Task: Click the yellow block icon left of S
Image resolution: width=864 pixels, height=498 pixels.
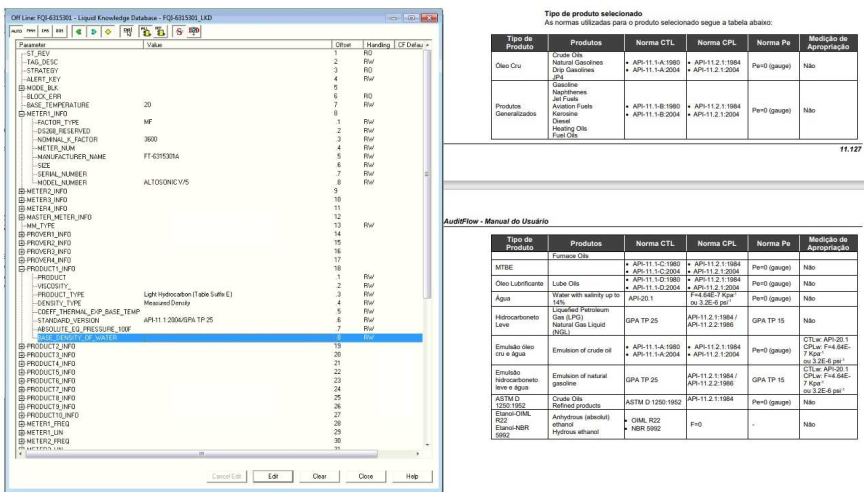Action: click(160, 32)
